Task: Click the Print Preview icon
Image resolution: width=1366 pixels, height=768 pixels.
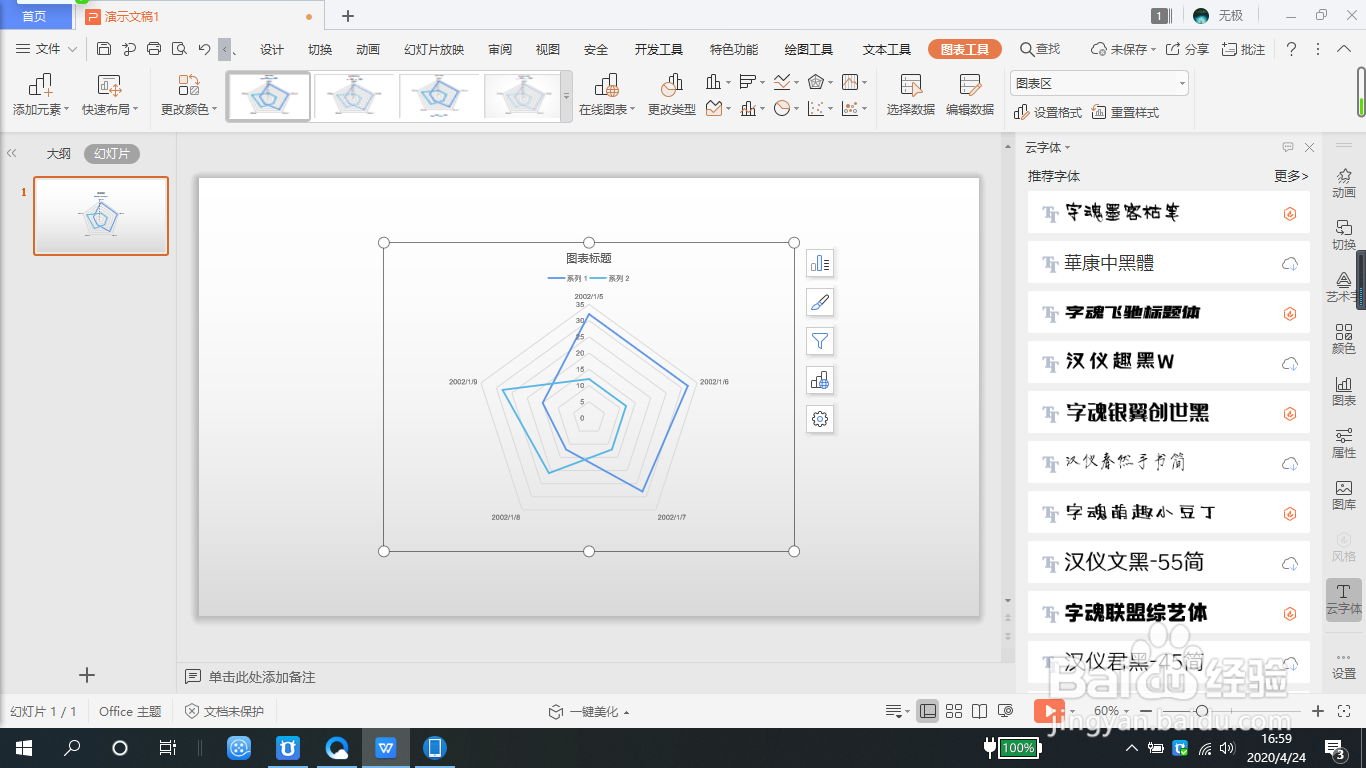Action: (179, 49)
